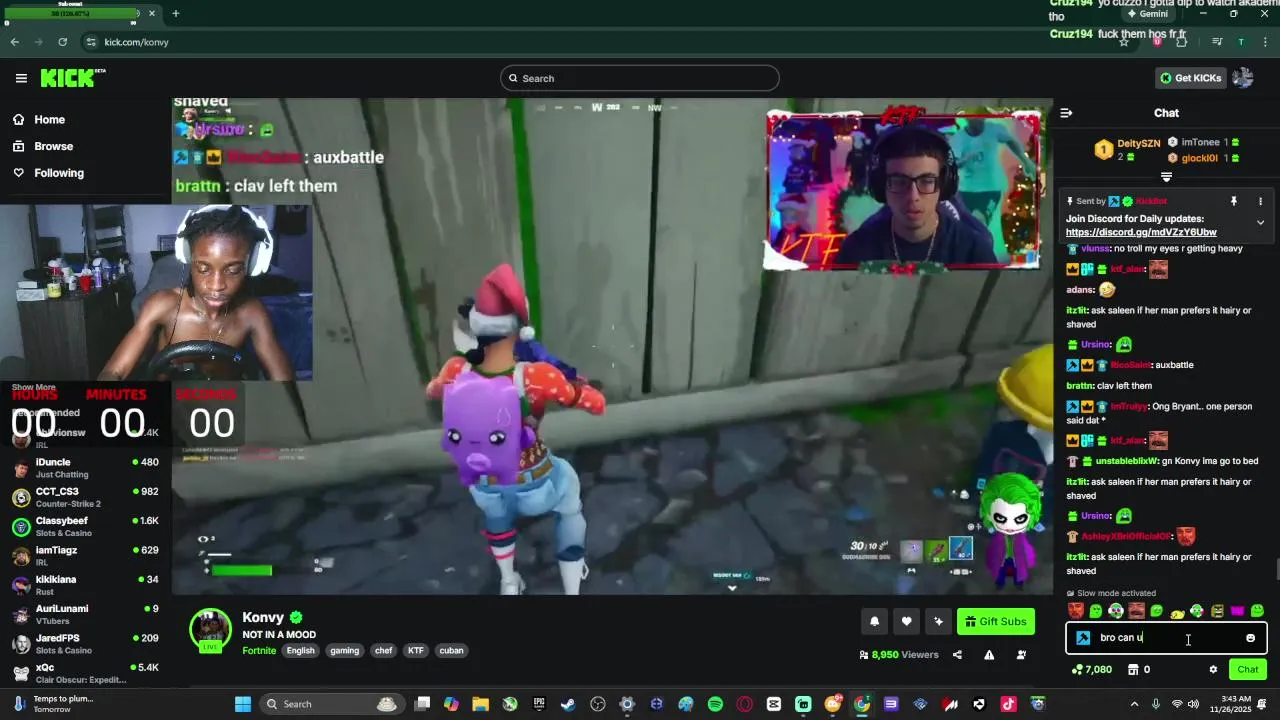1280x720 pixels.
Task: Click the shop icon showing 0
Action: pos(1138,670)
